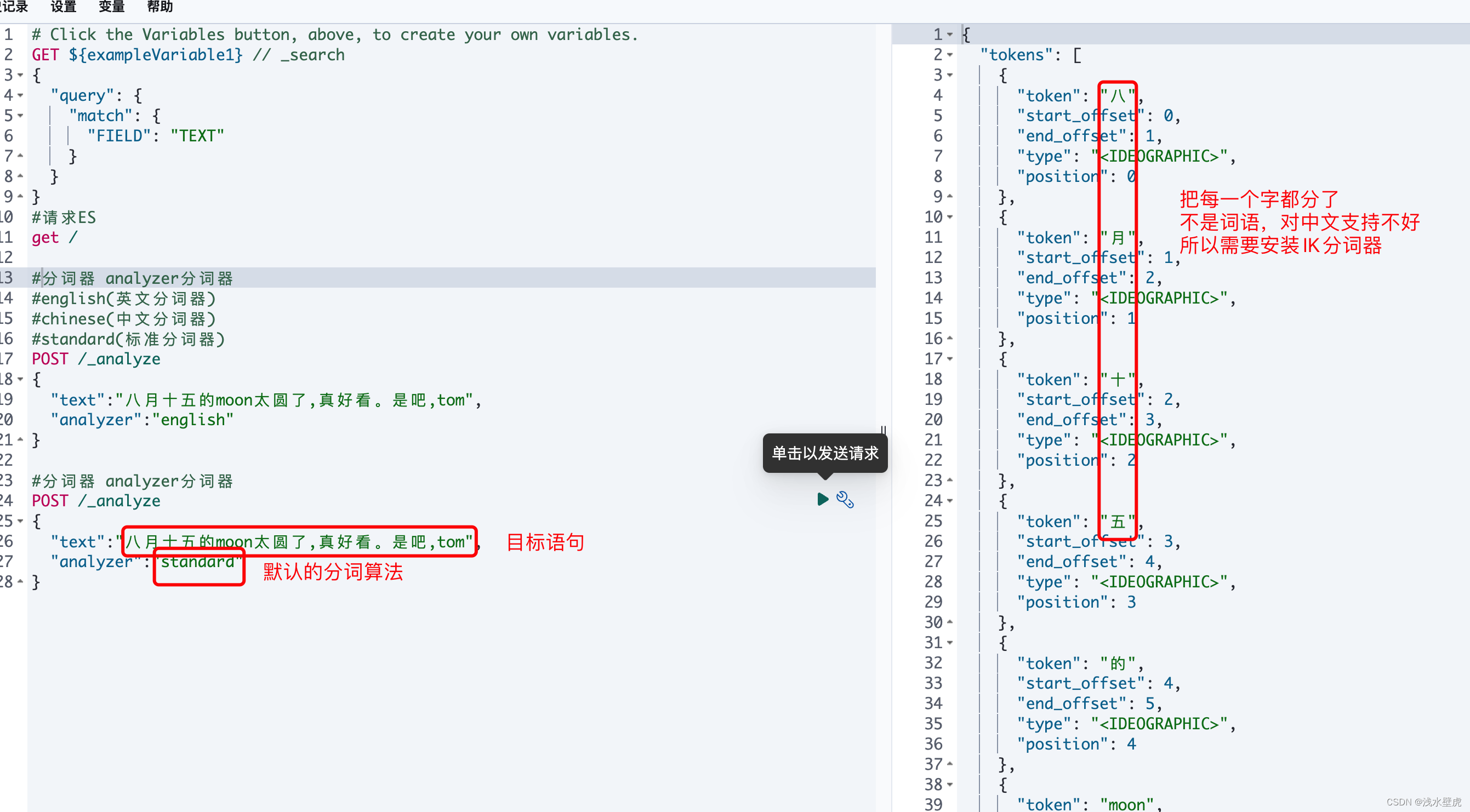Fold request body at editor line 18
This screenshot has height=812, width=1470.
click(20, 379)
